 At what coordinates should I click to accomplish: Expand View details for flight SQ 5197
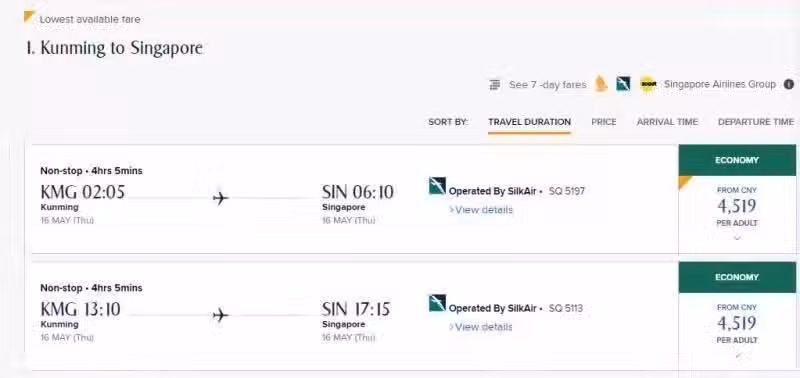481,210
